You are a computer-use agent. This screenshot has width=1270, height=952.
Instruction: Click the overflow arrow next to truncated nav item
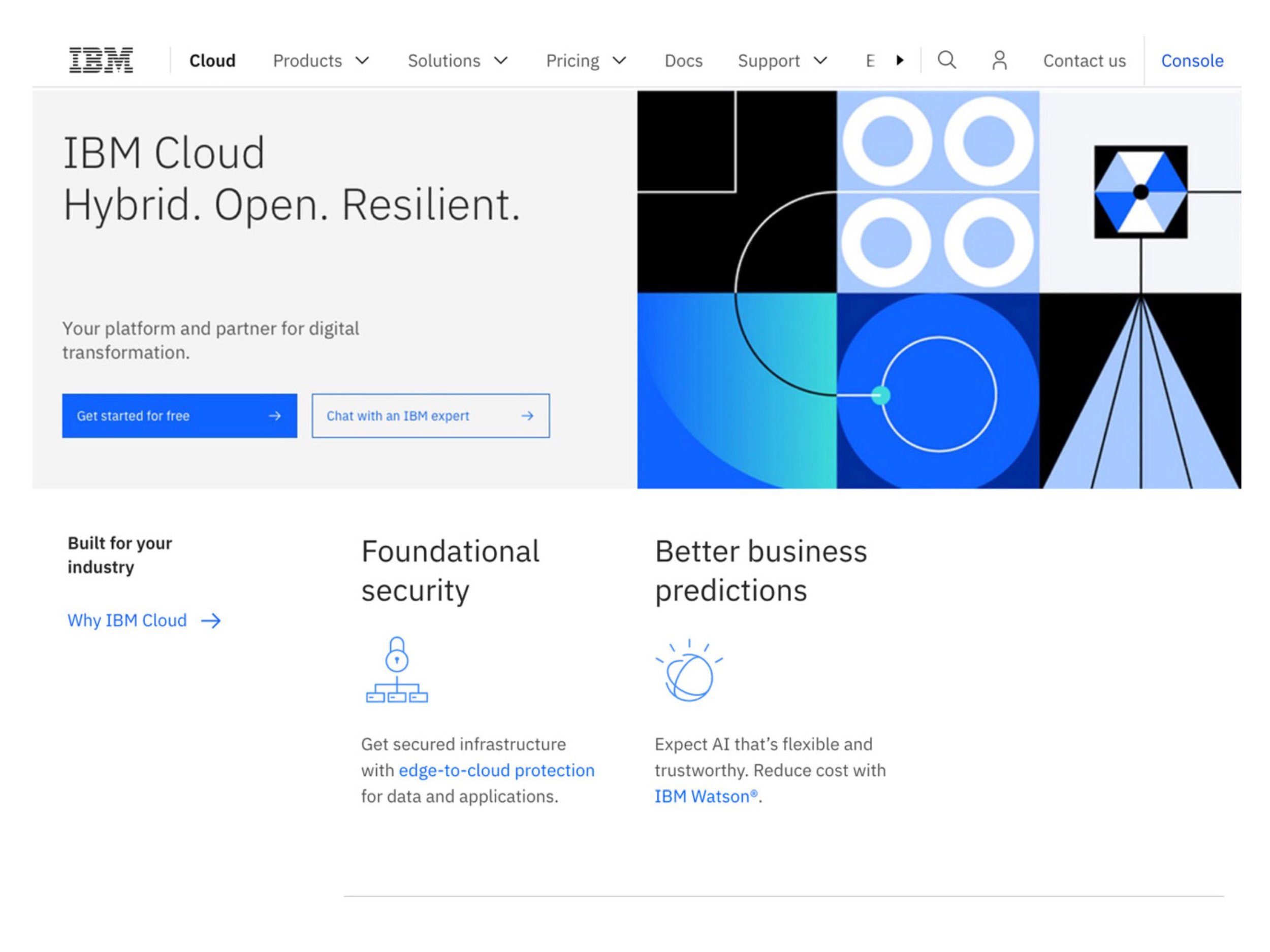click(900, 60)
